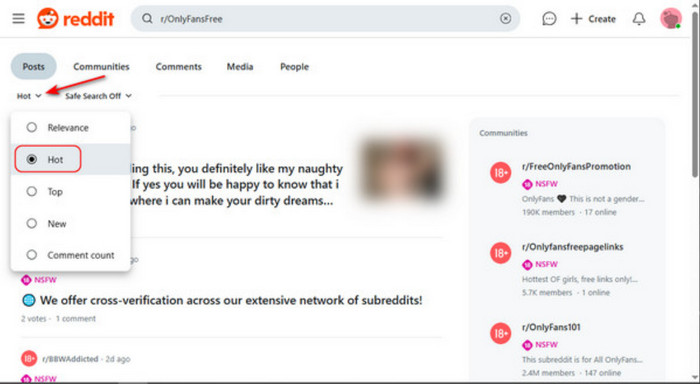The image size is (700, 384).
Task: Collapse the Hot sort dropdown
Action: (29, 96)
